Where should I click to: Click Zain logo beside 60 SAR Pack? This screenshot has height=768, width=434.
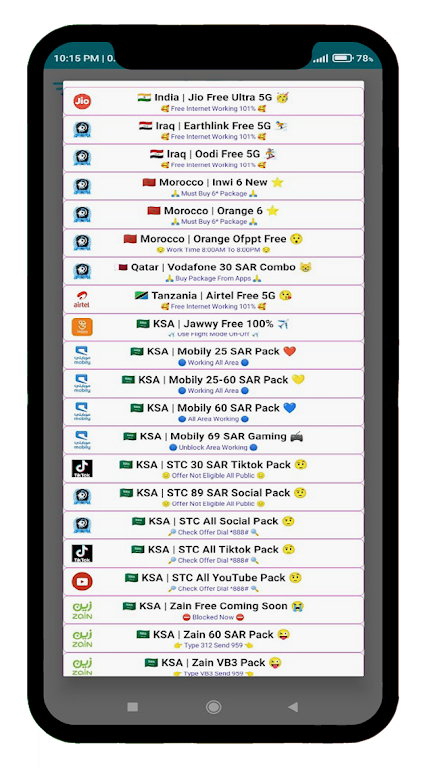pos(82,639)
